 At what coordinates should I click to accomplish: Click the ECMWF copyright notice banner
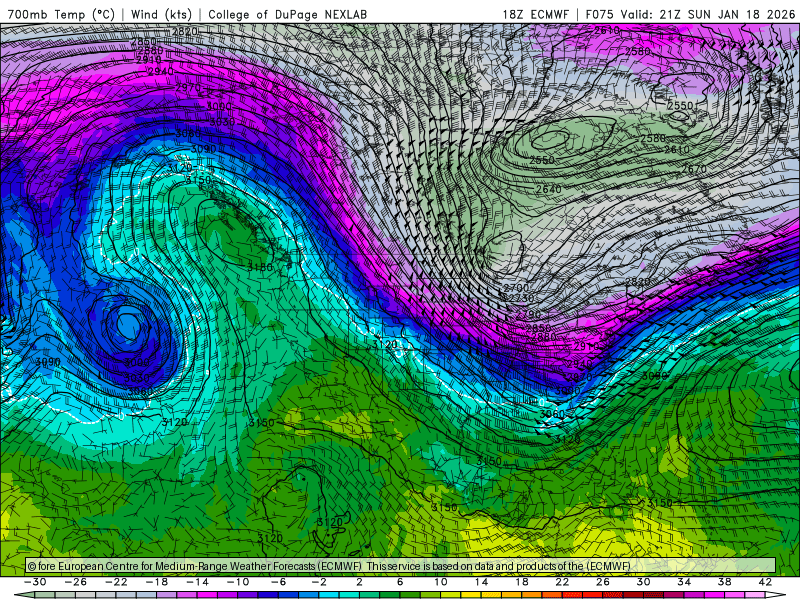(401, 566)
